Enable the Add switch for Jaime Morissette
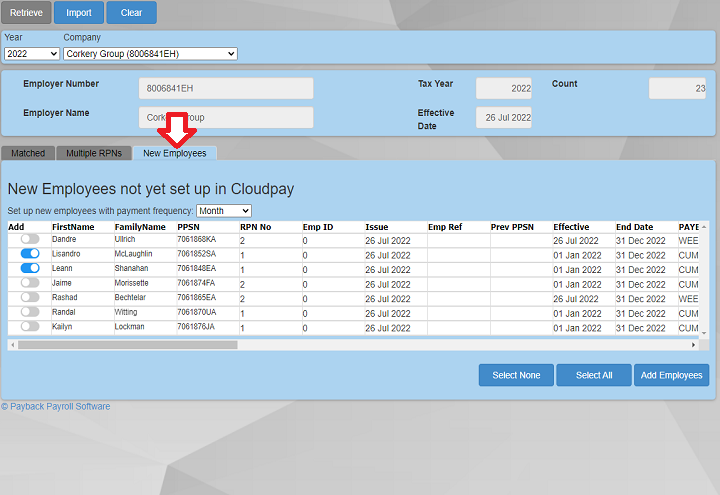The width and height of the screenshot is (720, 495). point(30,283)
